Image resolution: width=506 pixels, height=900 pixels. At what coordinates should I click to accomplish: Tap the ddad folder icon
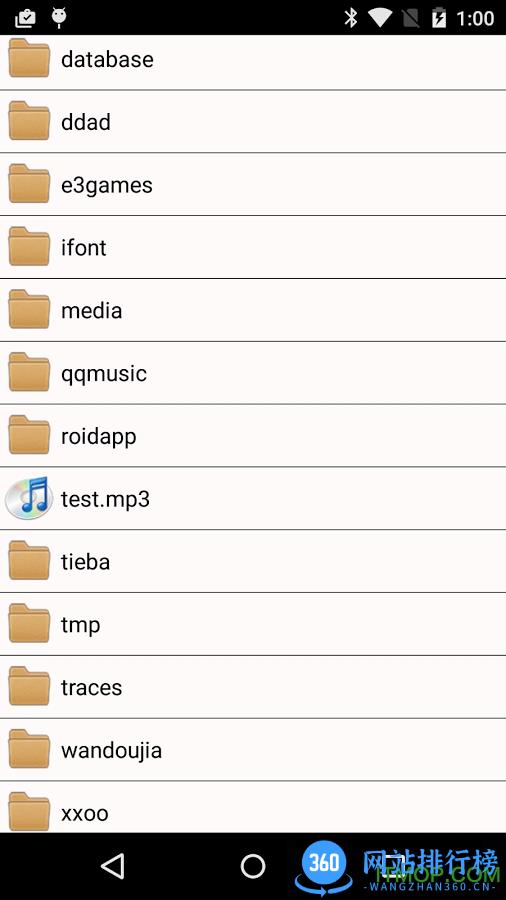pyautogui.click(x=29, y=121)
